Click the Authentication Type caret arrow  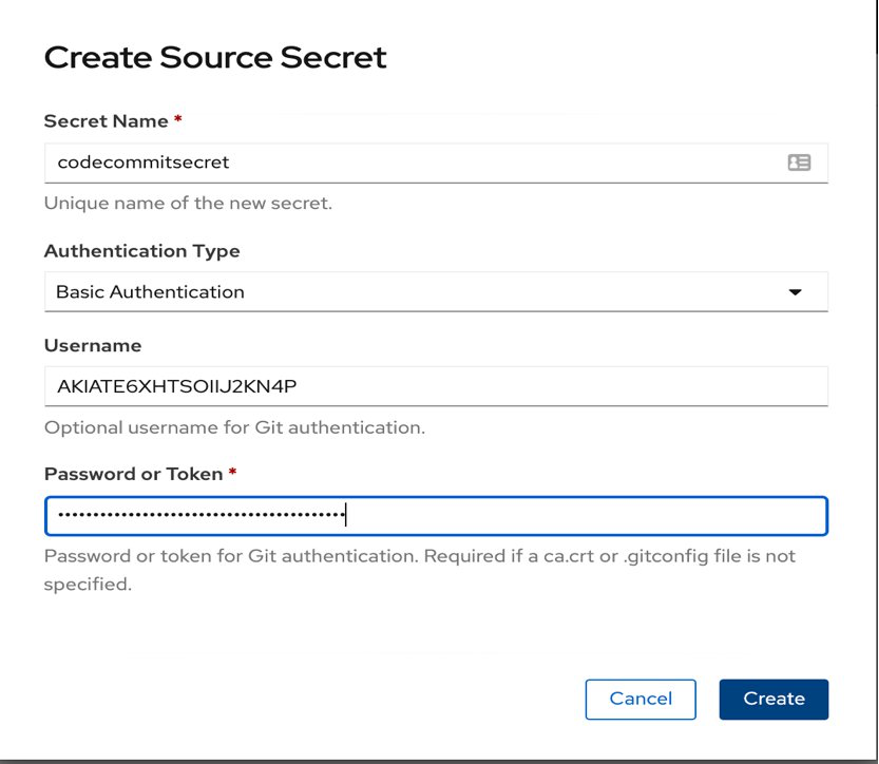click(795, 292)
